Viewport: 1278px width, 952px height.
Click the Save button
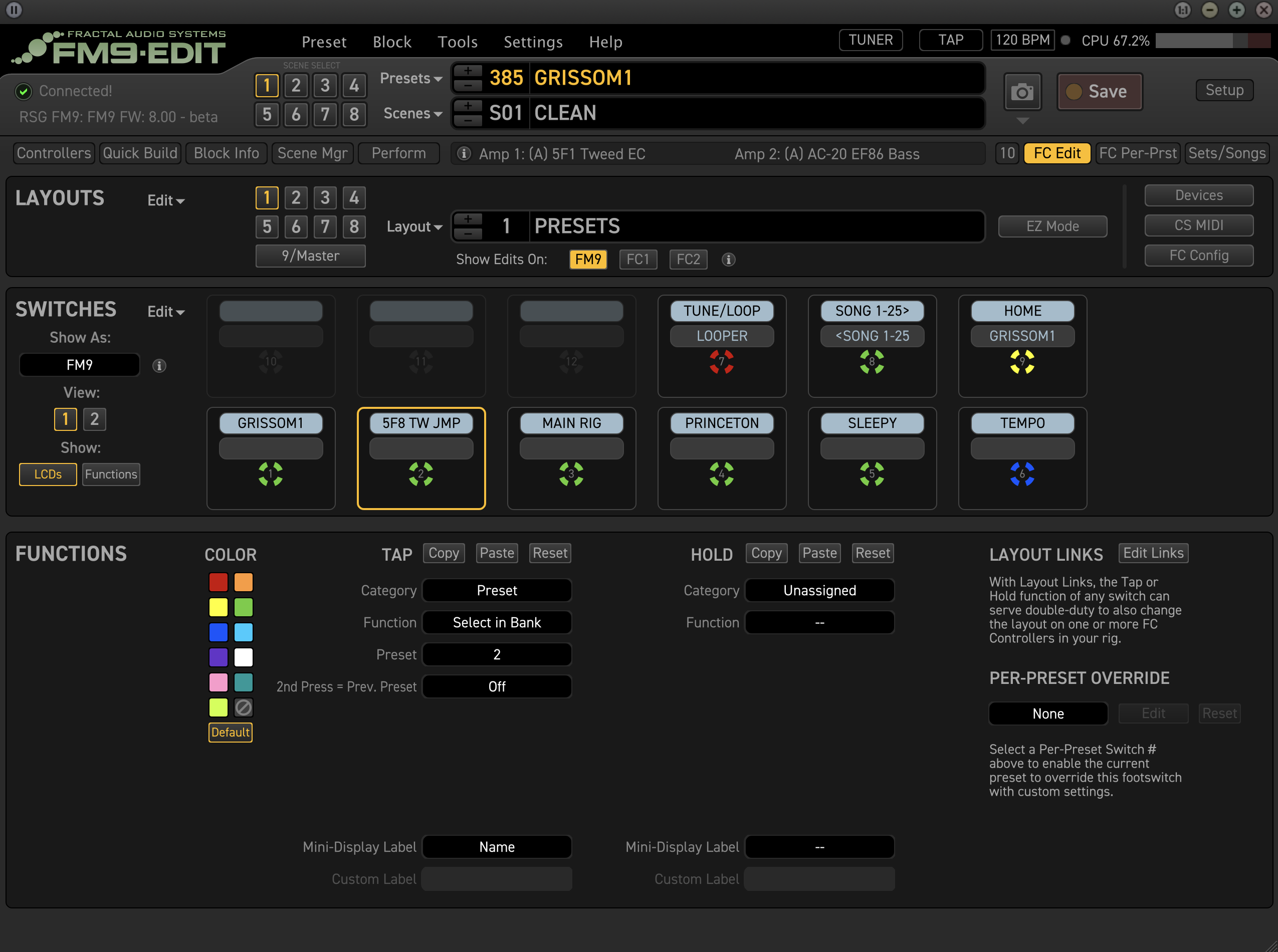pos(1099,92)
